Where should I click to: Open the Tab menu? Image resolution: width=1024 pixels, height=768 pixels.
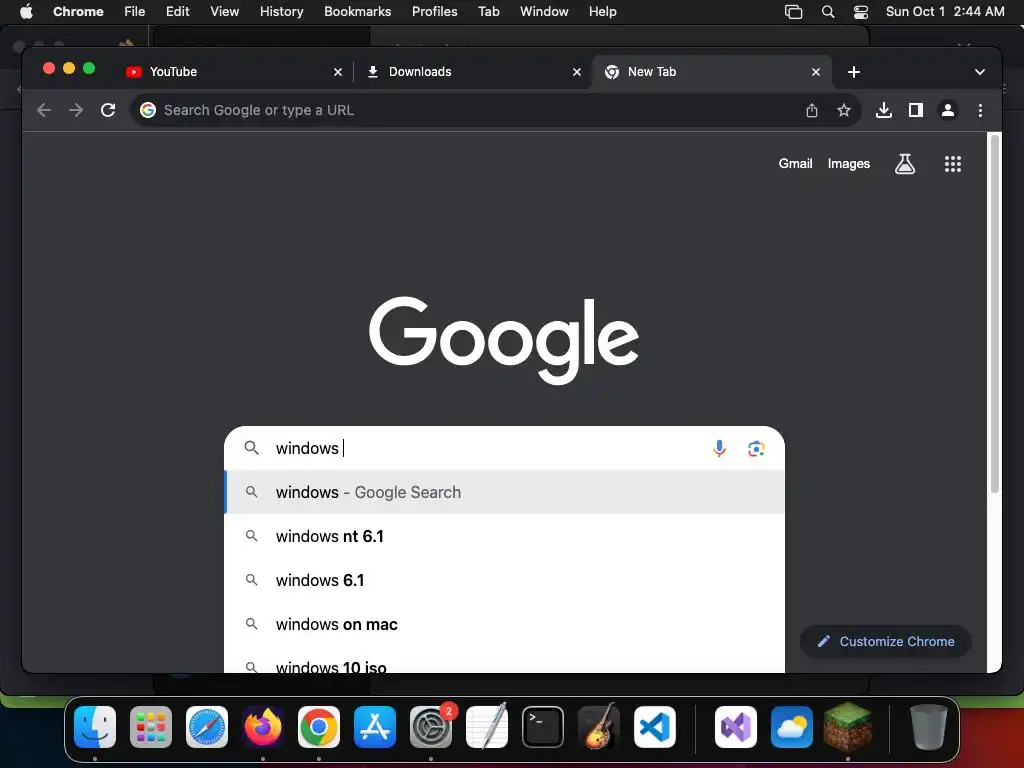tap(489, 11)
